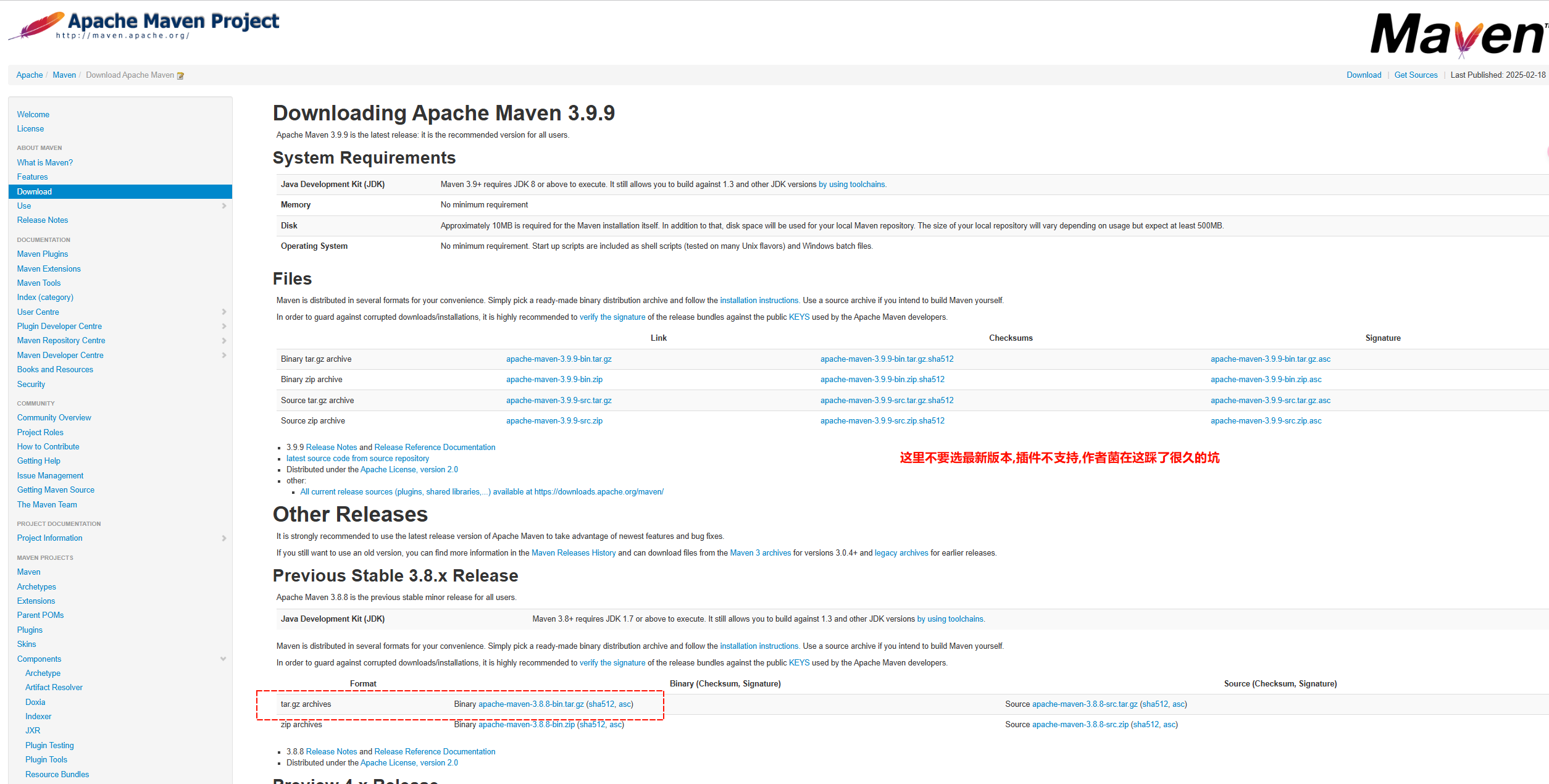Image resolution: width=1549 pixels, height=784 pixels.
Task: Open Community Overview in the sidebar
Action: click(x=54, y=418)
